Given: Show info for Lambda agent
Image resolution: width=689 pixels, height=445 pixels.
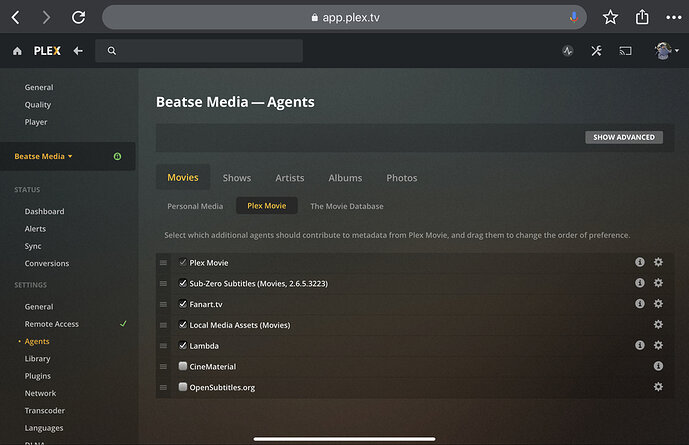Looking at the screenshot, I should click(640, 345).
